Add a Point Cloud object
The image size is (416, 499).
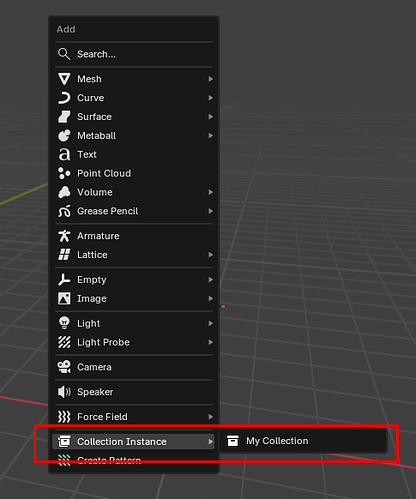pos(134,174)
